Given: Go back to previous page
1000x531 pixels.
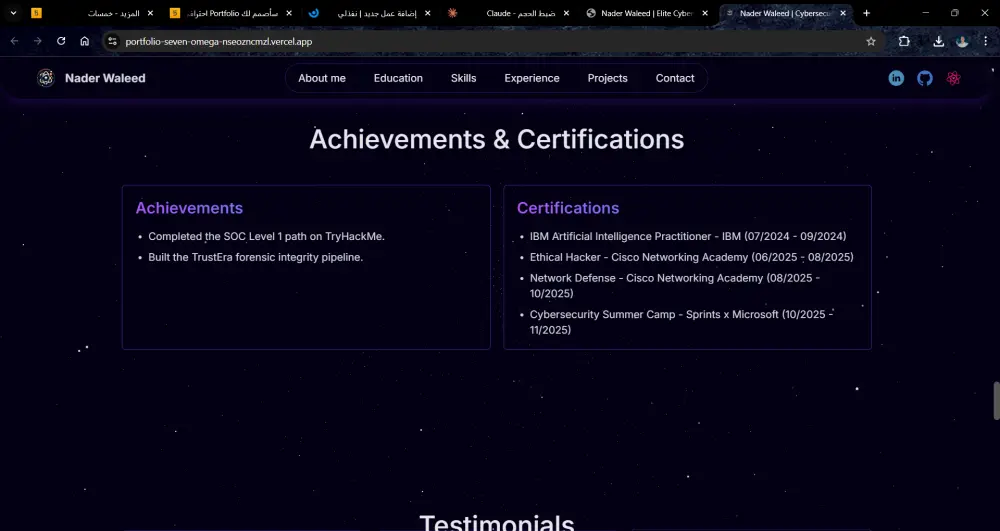Looking at the screenshot, I should tap(14, 41).
